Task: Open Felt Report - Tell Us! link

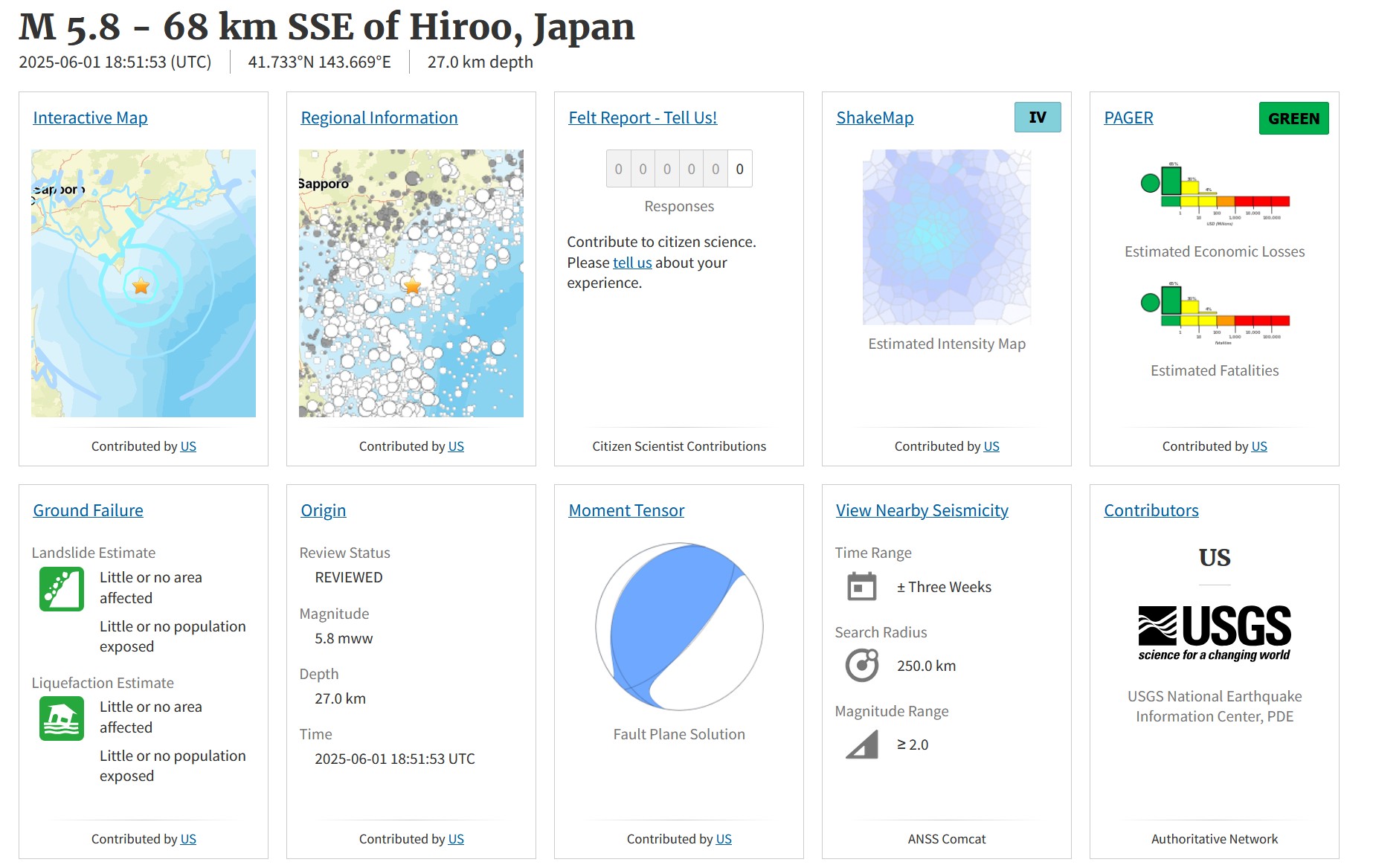Action: (x=642, y=118)
